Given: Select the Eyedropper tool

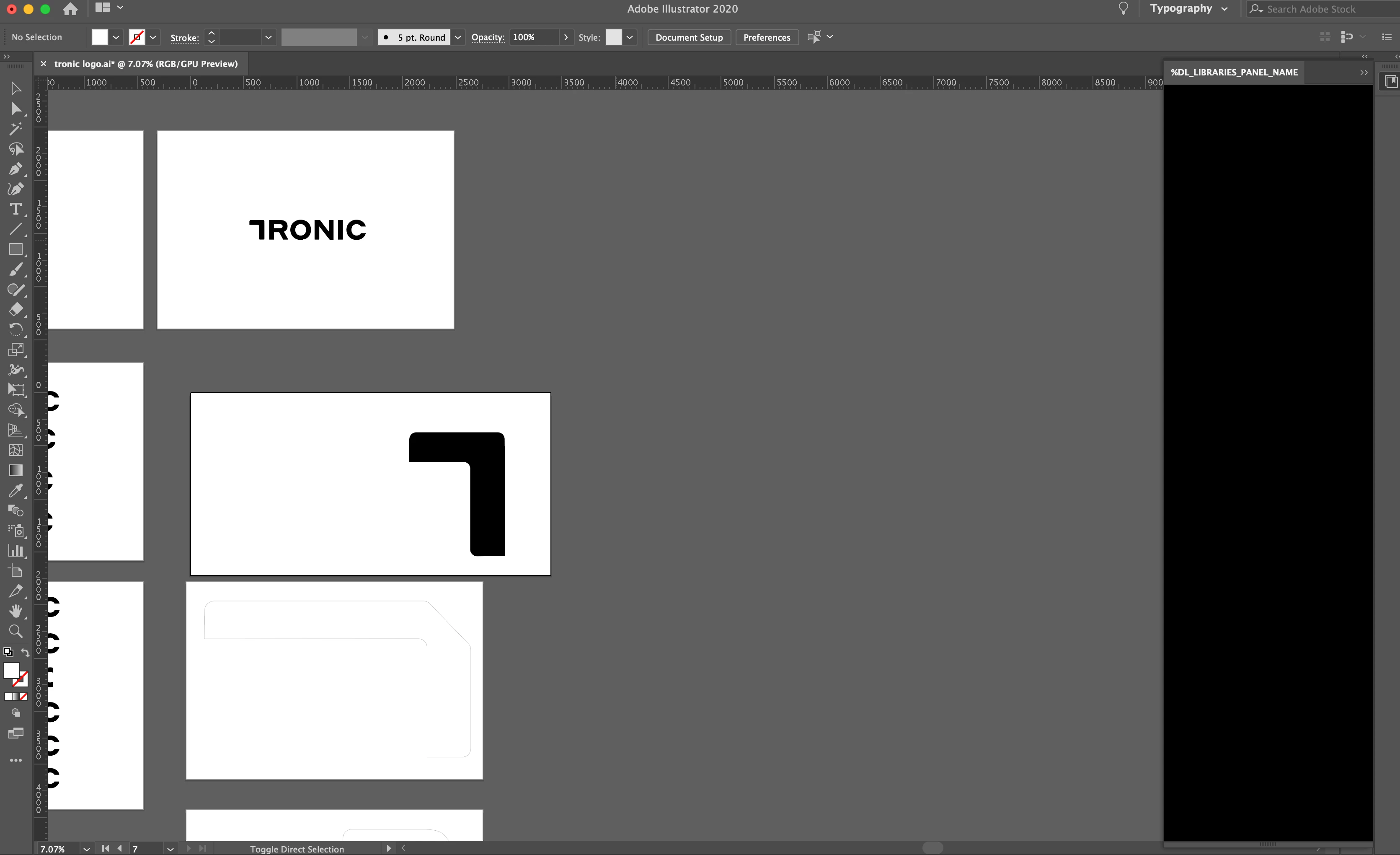Looking at the screenshot, I should [x=15, y=490].
